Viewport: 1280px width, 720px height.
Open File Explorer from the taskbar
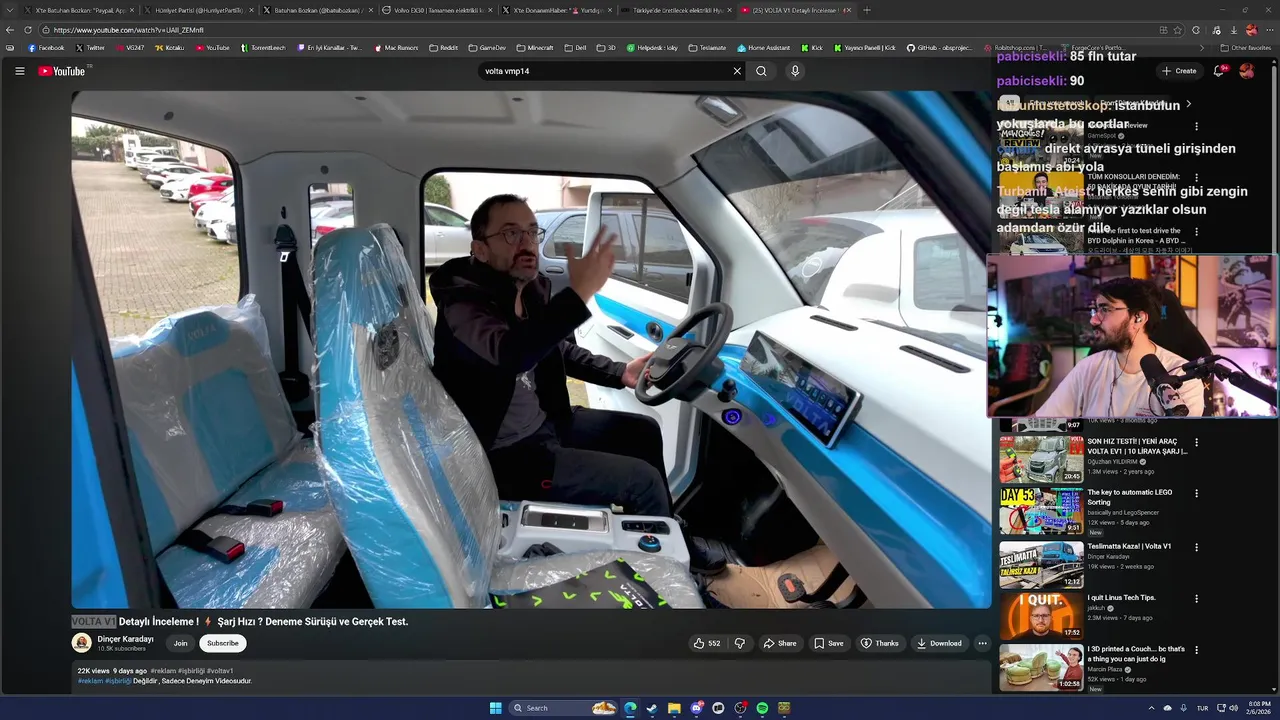coord(674,708)
